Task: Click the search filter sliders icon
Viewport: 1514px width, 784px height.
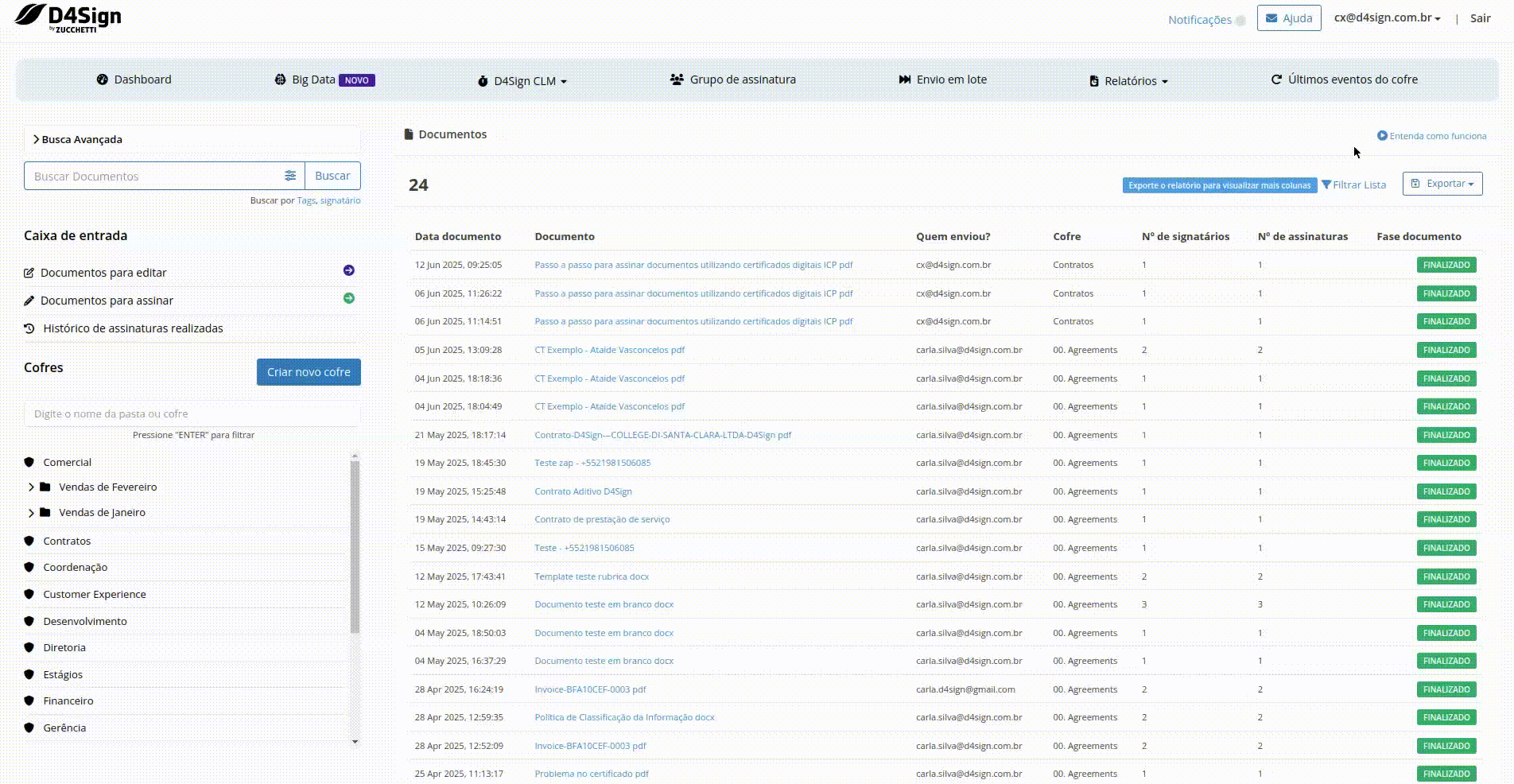Action: tap(290, 176)
